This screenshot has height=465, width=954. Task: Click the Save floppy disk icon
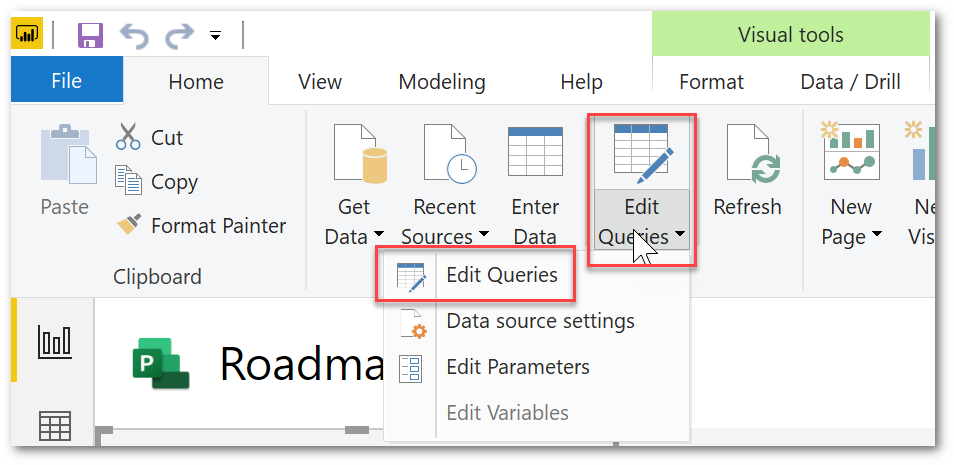[90, 36]
